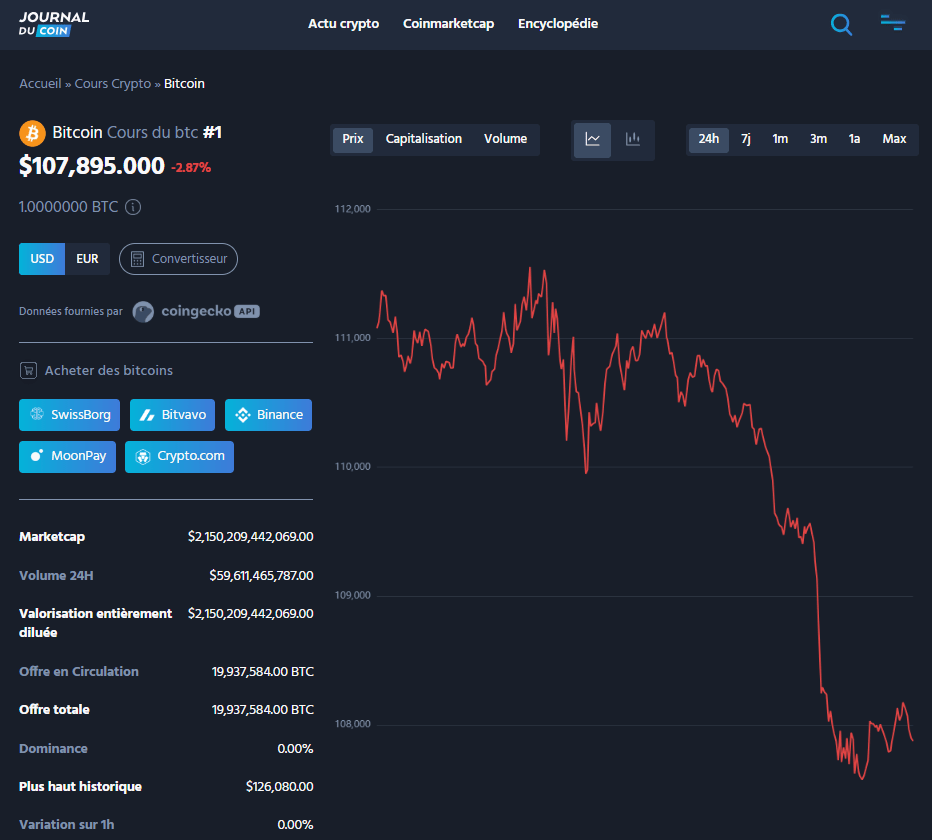The width and height of the screenshot is (932, 840).
Task: Click the info icon next to 1.0000000 BTC
Action: click(x=134, y=207)
